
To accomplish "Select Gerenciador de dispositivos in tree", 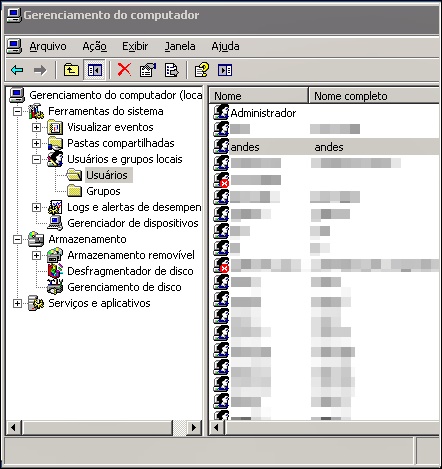I will tap(133, 223).
